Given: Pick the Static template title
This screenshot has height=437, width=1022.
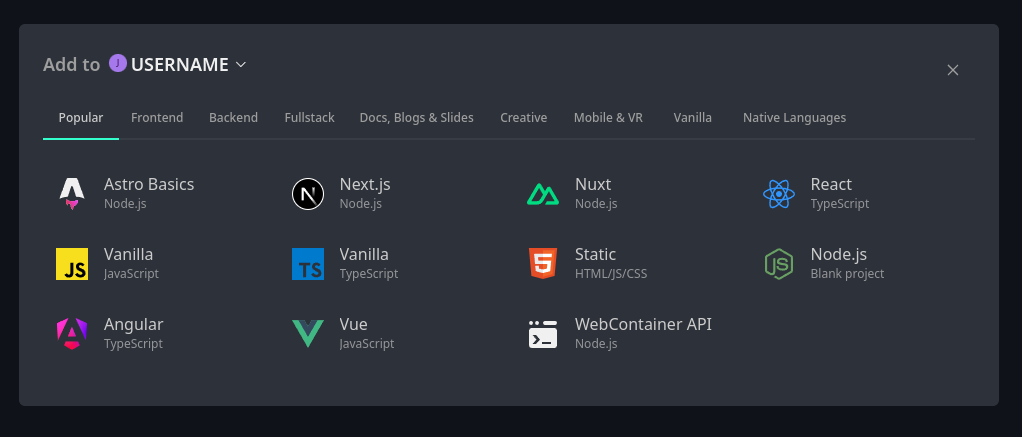Looking at the screenshot, I should tap(595, 254).
